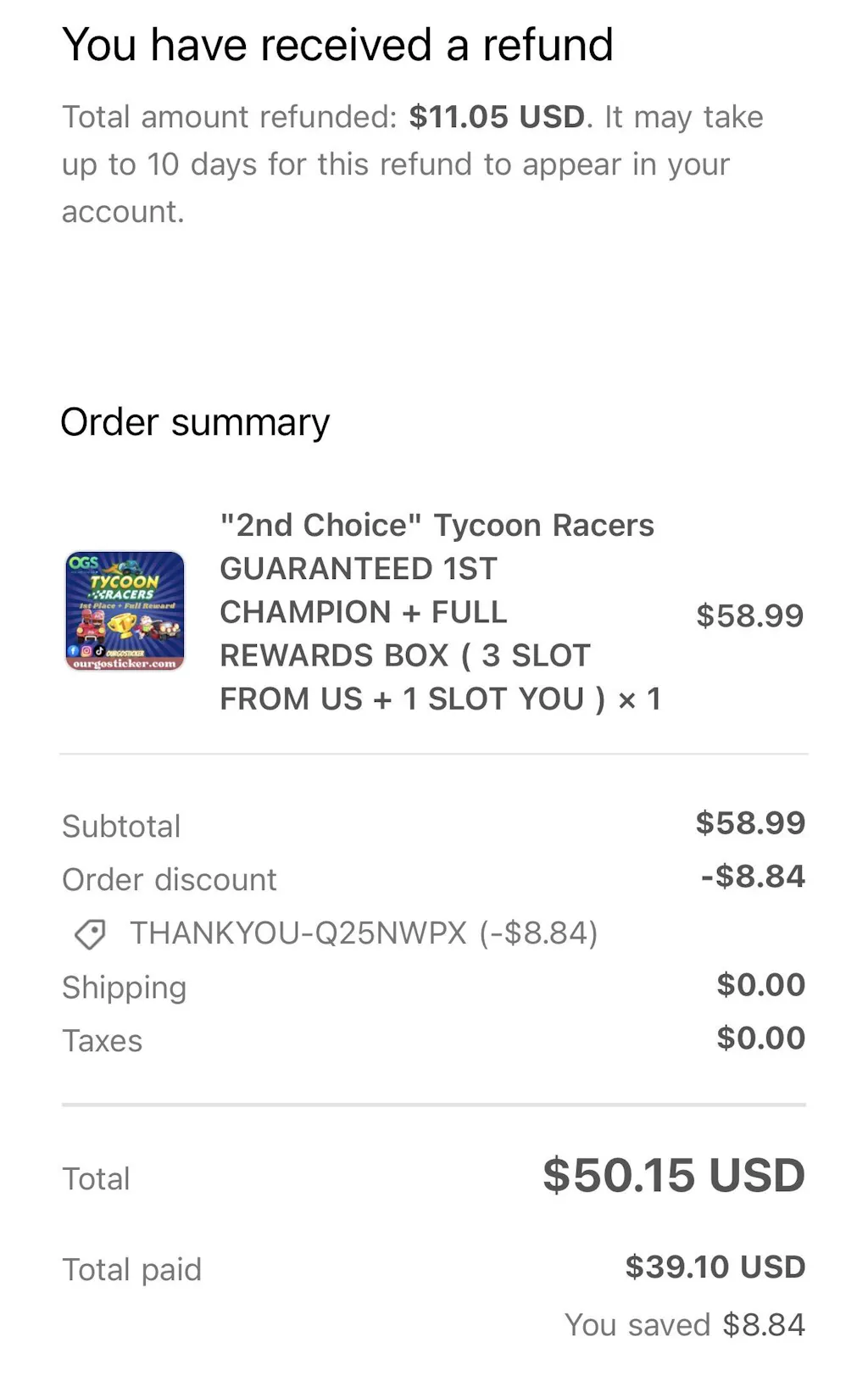Click the Total amount $50.15 USD
The height and width of the screenshot is (1381, 868).
point(674,1176)
